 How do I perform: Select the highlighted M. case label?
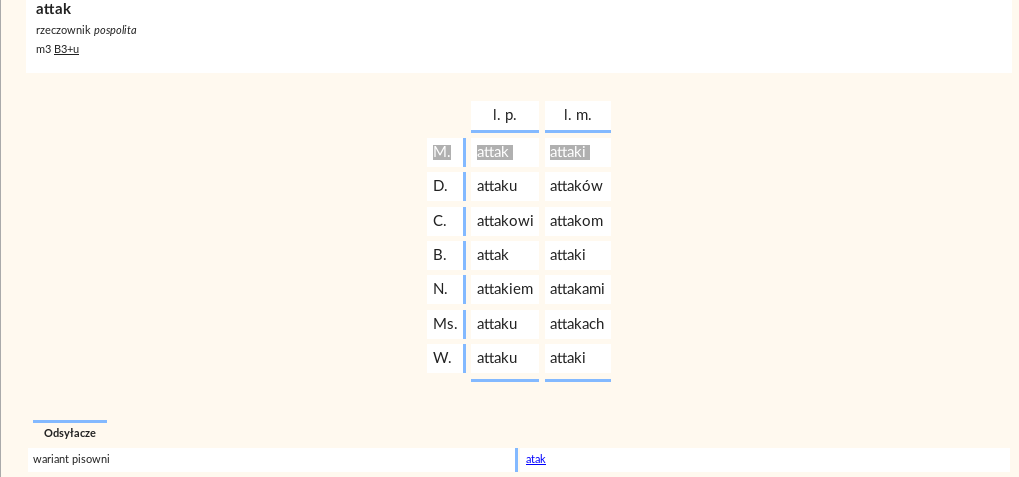(442, 152)
